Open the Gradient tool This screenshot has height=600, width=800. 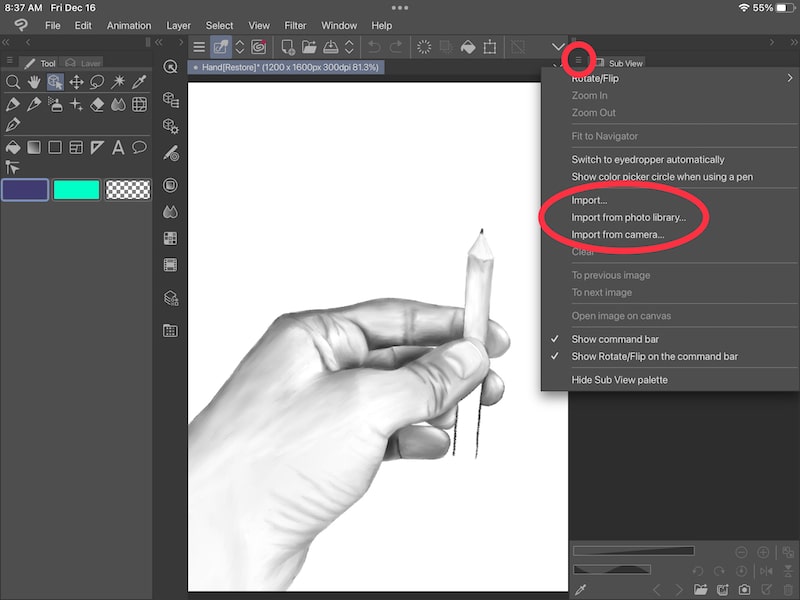point(34,145)
